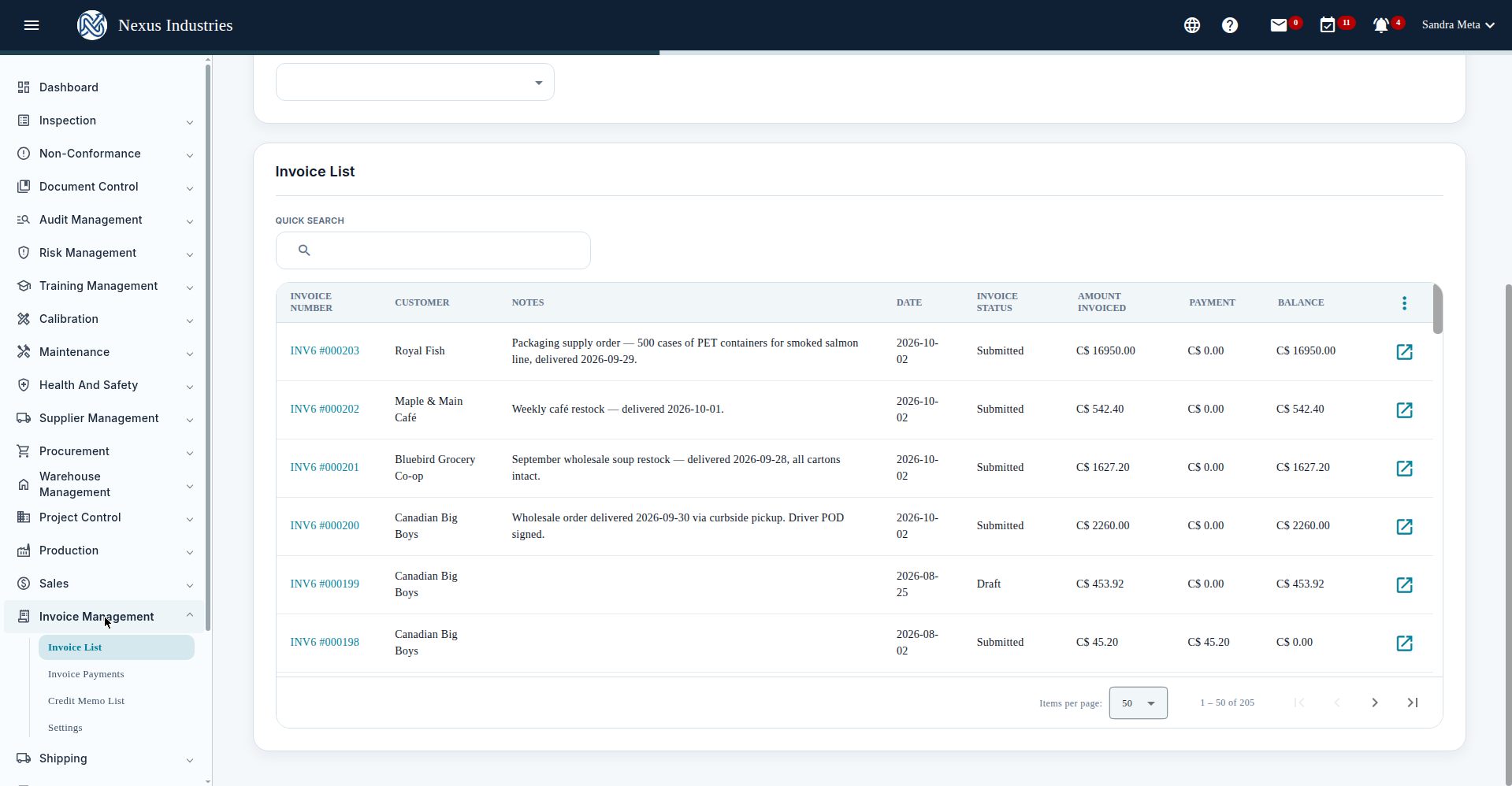Image resolution: width=1512 pixels, height=786 pixels.
Task: Select Invoice List submenu item
Action: coord(117,647)
